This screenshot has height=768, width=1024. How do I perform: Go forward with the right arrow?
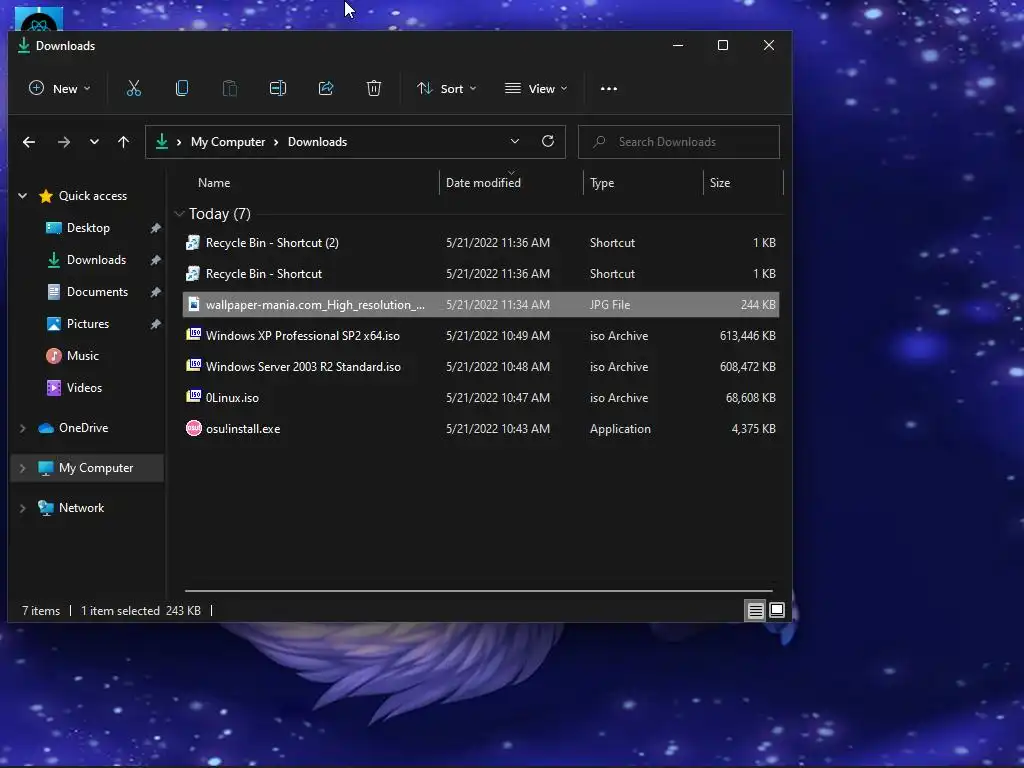[x=63, y=142]
